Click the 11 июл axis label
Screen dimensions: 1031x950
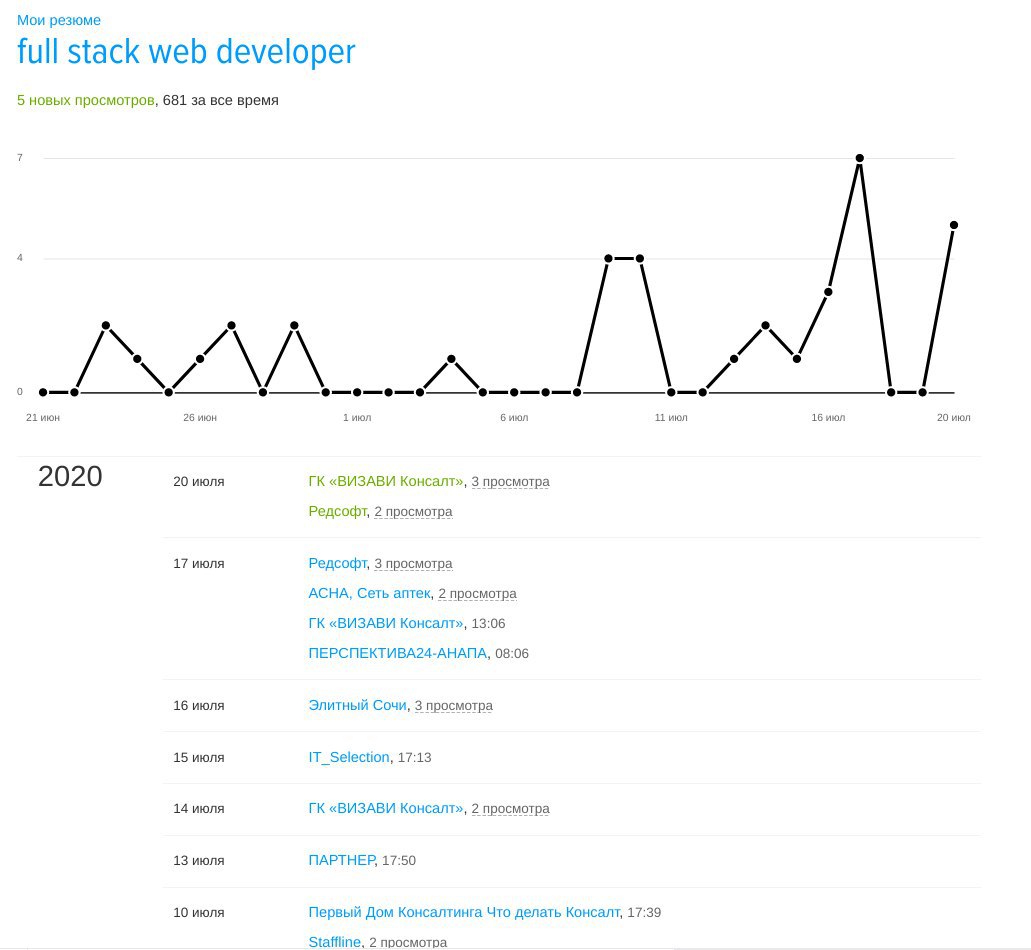tap(671, 418)
